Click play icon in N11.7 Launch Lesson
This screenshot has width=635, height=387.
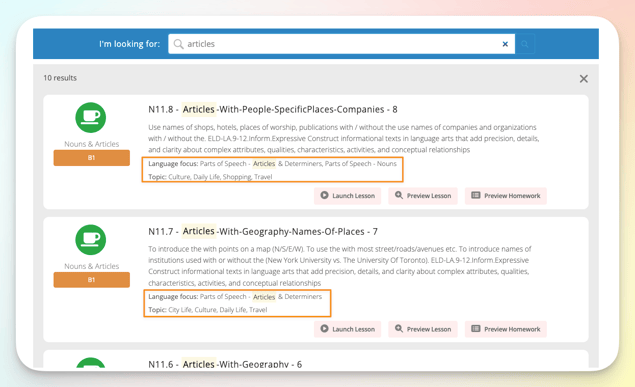(324, 328)
